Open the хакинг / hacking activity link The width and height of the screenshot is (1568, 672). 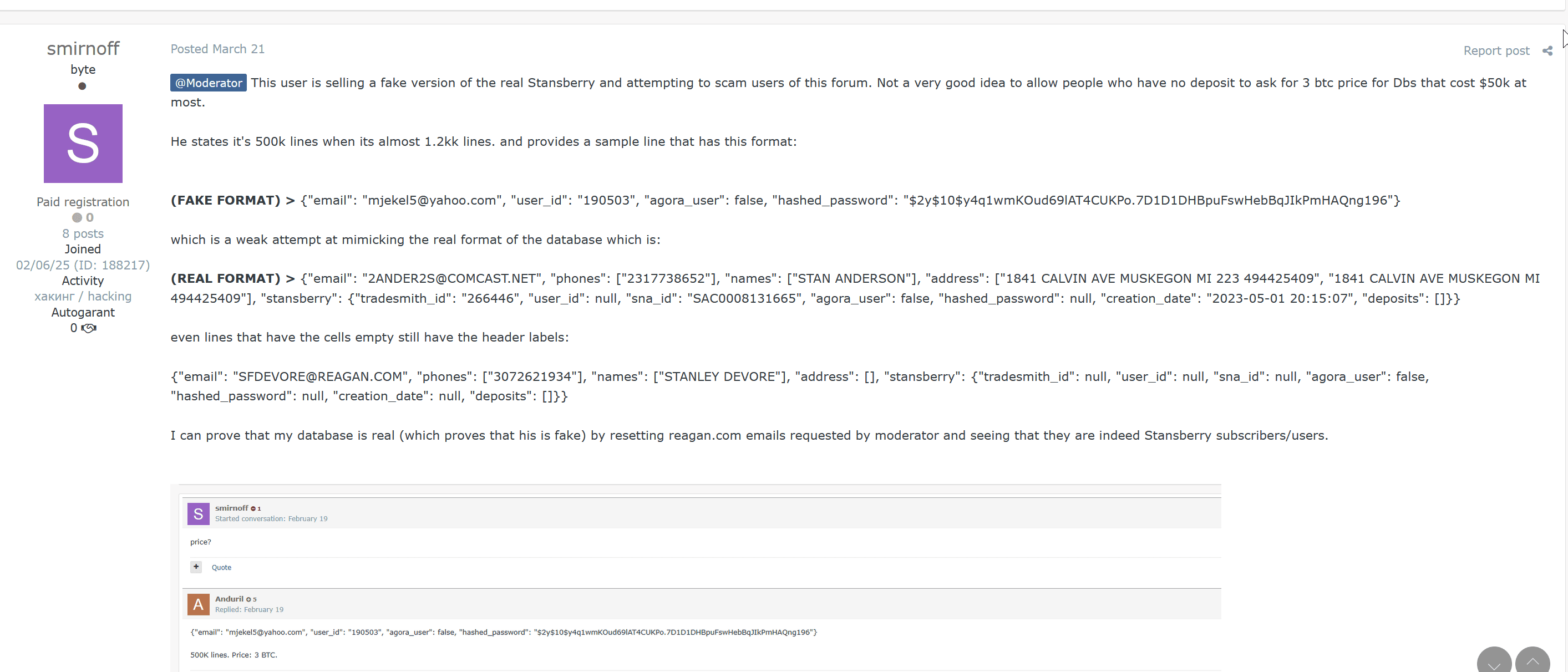point(83,297)
